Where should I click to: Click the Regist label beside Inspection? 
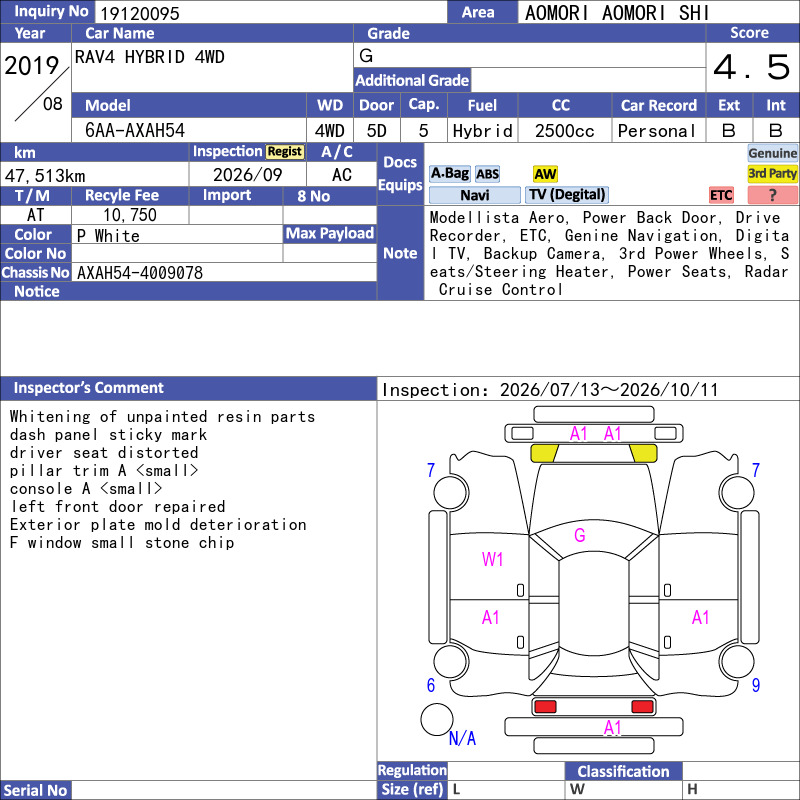[x=285, y=152]
